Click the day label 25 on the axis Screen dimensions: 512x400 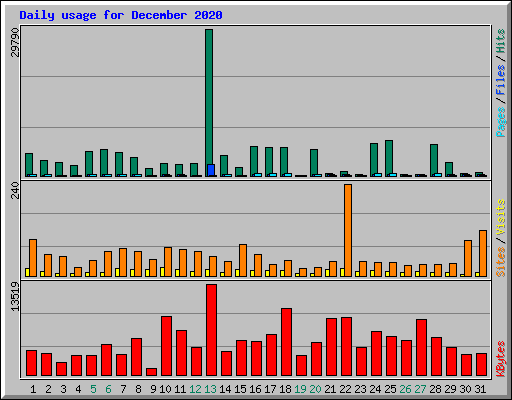(390, 389)
